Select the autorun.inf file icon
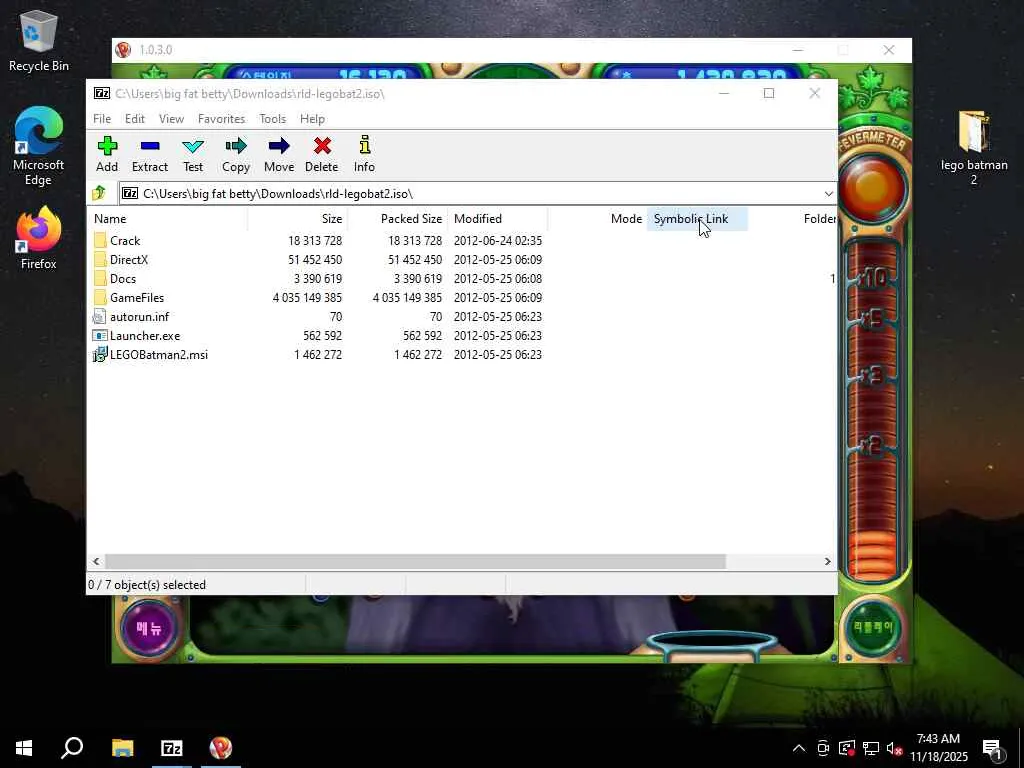The image size is (1024, 768). [x=99, y=317]
